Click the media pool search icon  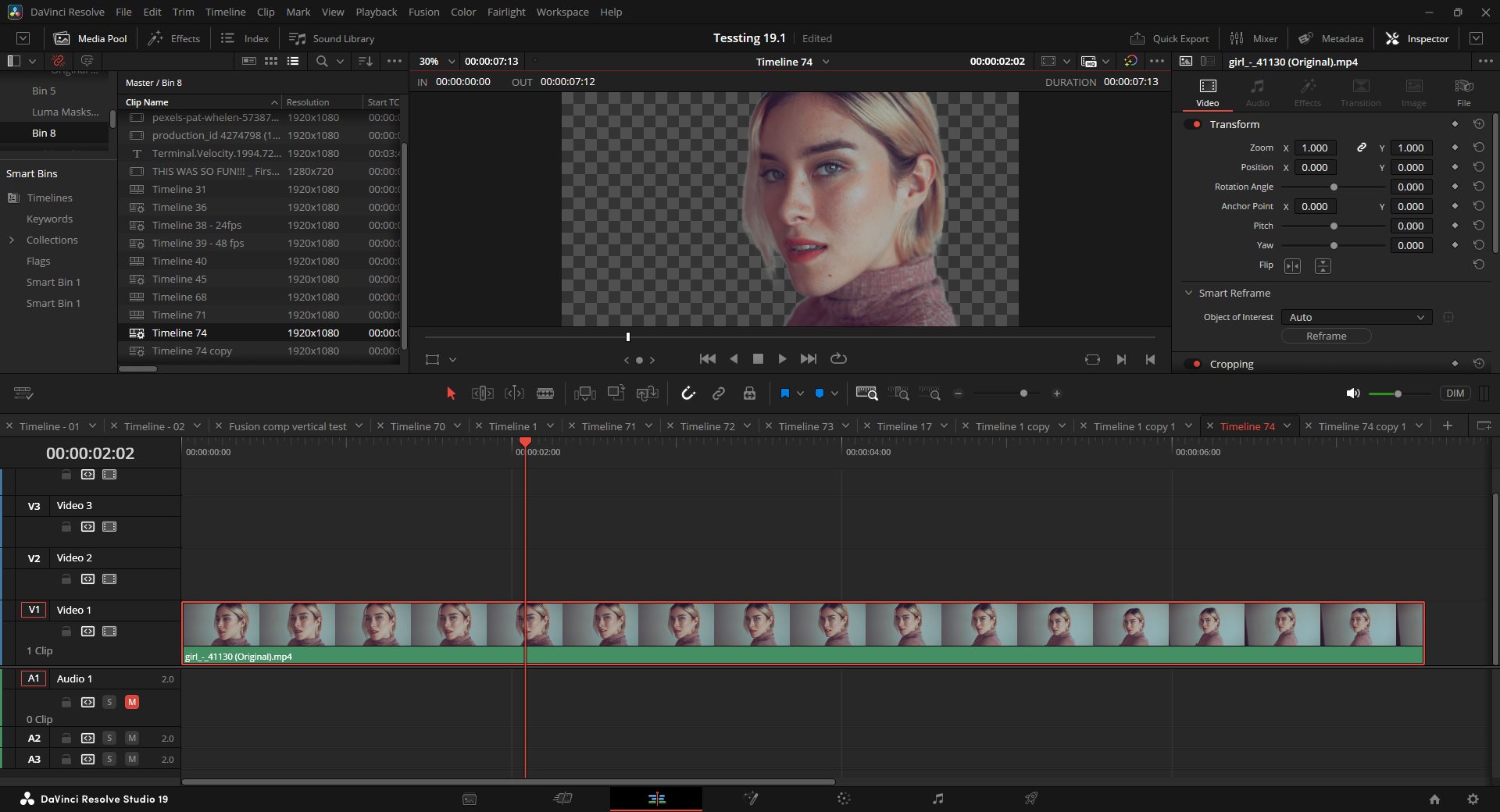[321, 61]
